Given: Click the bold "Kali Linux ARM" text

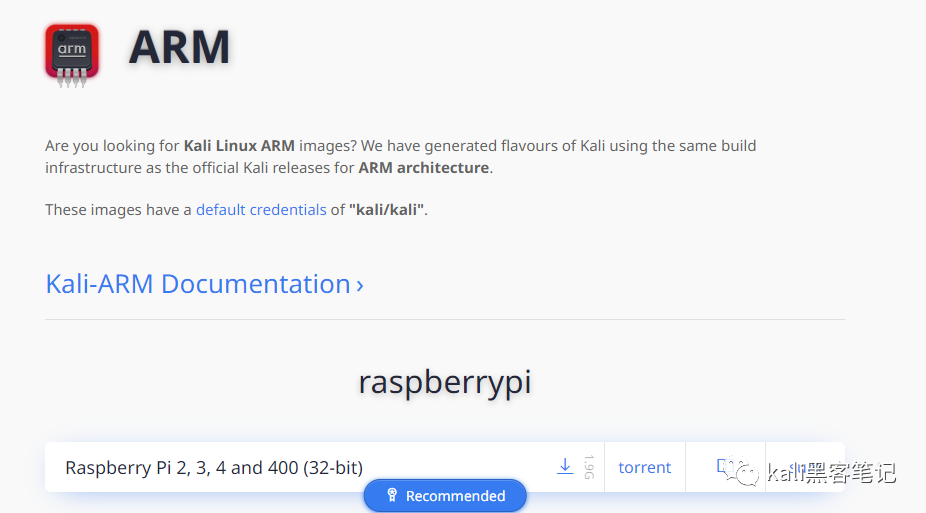Looking at the screenshot, I should tap(239, 146).
